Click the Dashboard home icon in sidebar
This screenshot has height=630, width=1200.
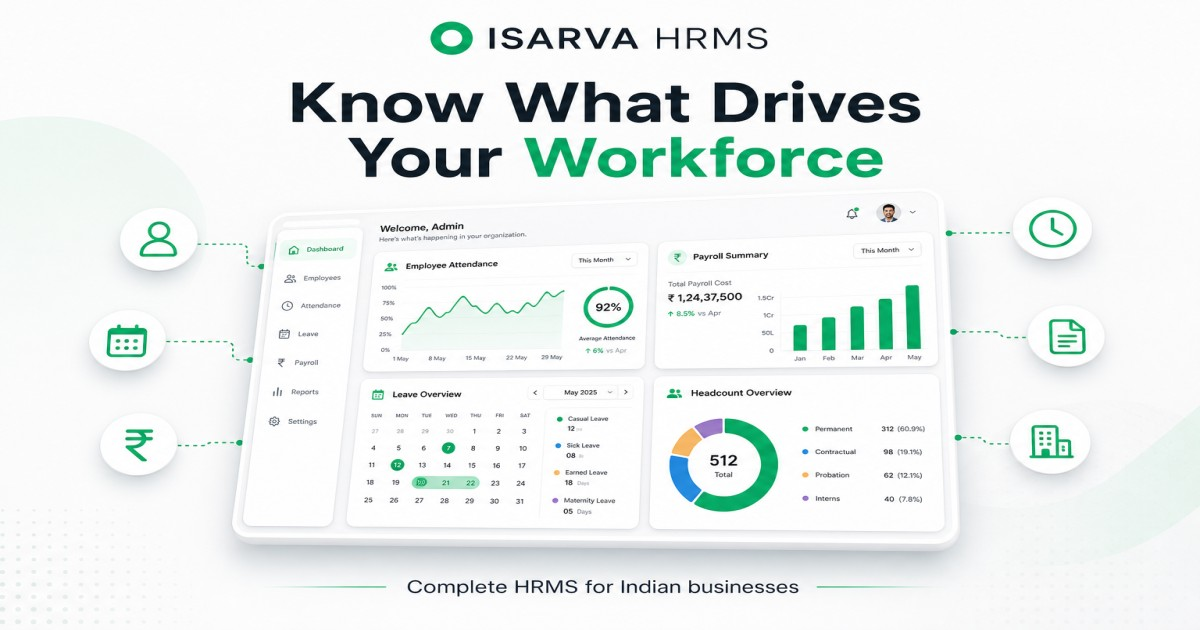[293, 250]
